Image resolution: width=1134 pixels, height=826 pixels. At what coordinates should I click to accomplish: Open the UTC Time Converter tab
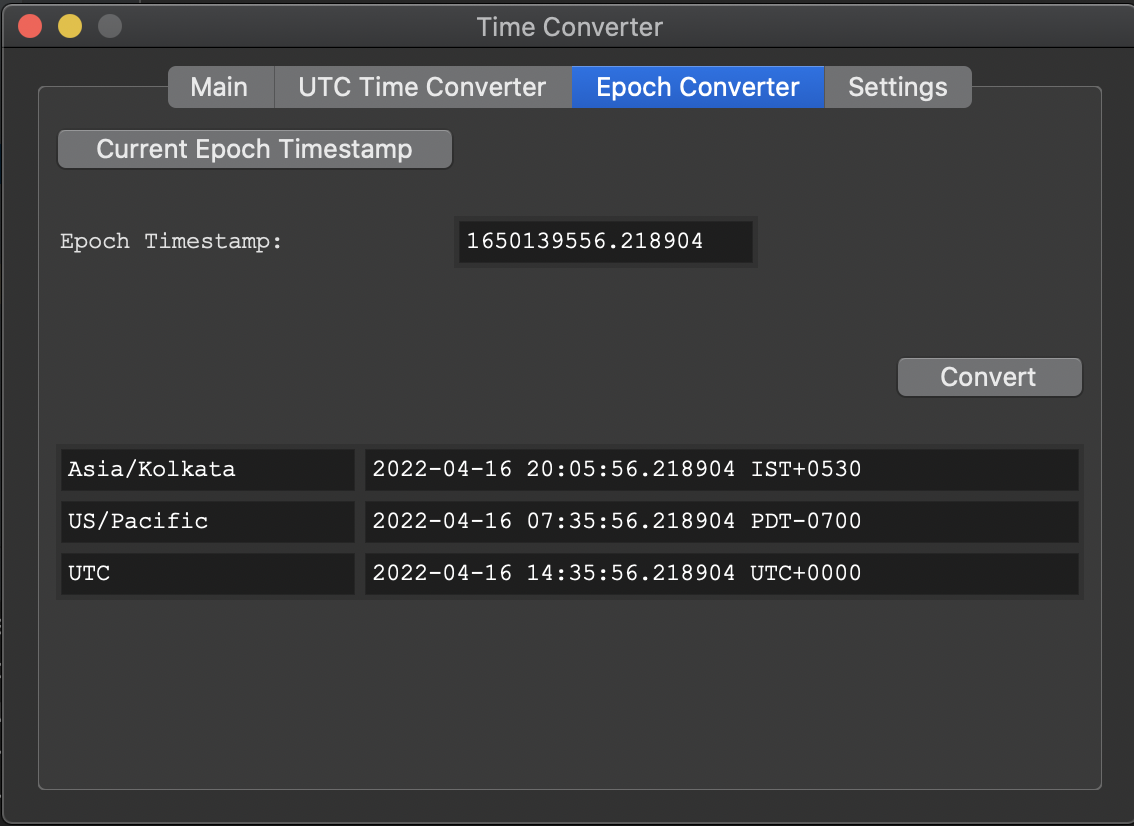tap(422, 87)
